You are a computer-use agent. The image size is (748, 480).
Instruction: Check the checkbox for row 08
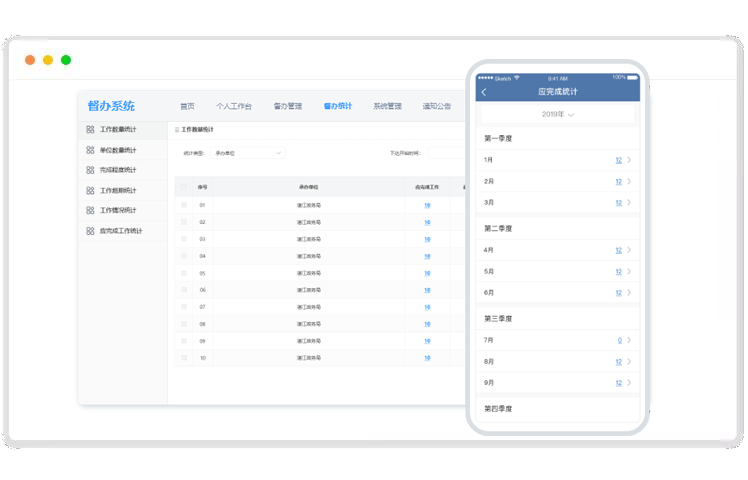[x=184, y=323]
